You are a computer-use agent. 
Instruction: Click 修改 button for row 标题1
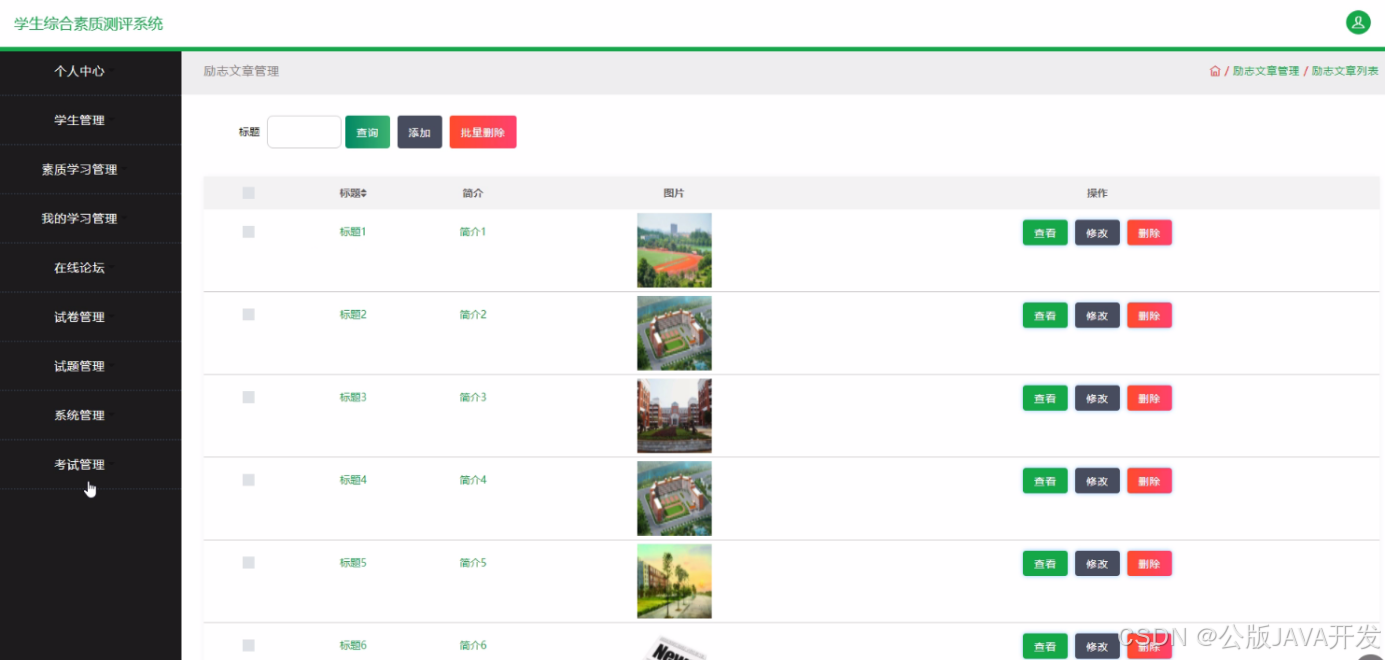click(1097, 233)
